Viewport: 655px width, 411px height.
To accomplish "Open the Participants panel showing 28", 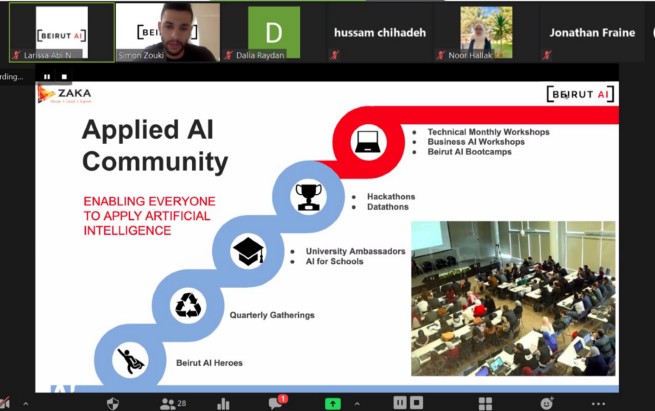I will 173,403.
